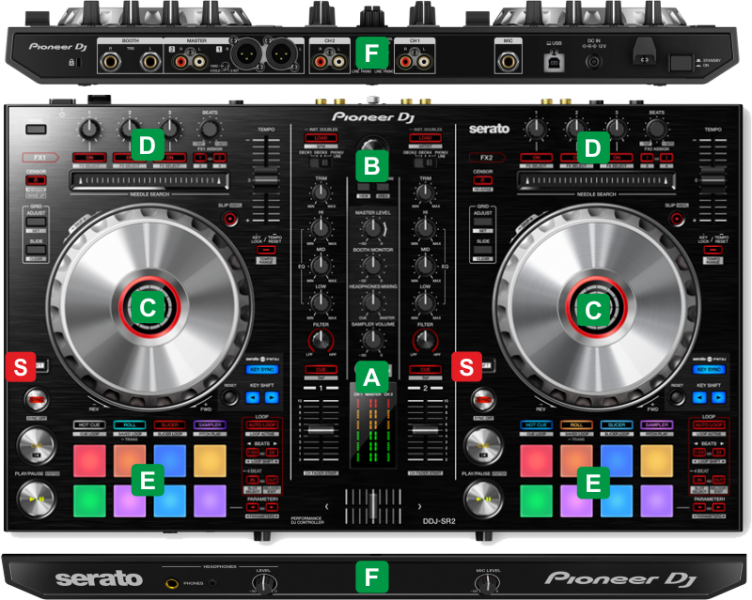Enable SYNC on the left deck

[x=36, y=400]
